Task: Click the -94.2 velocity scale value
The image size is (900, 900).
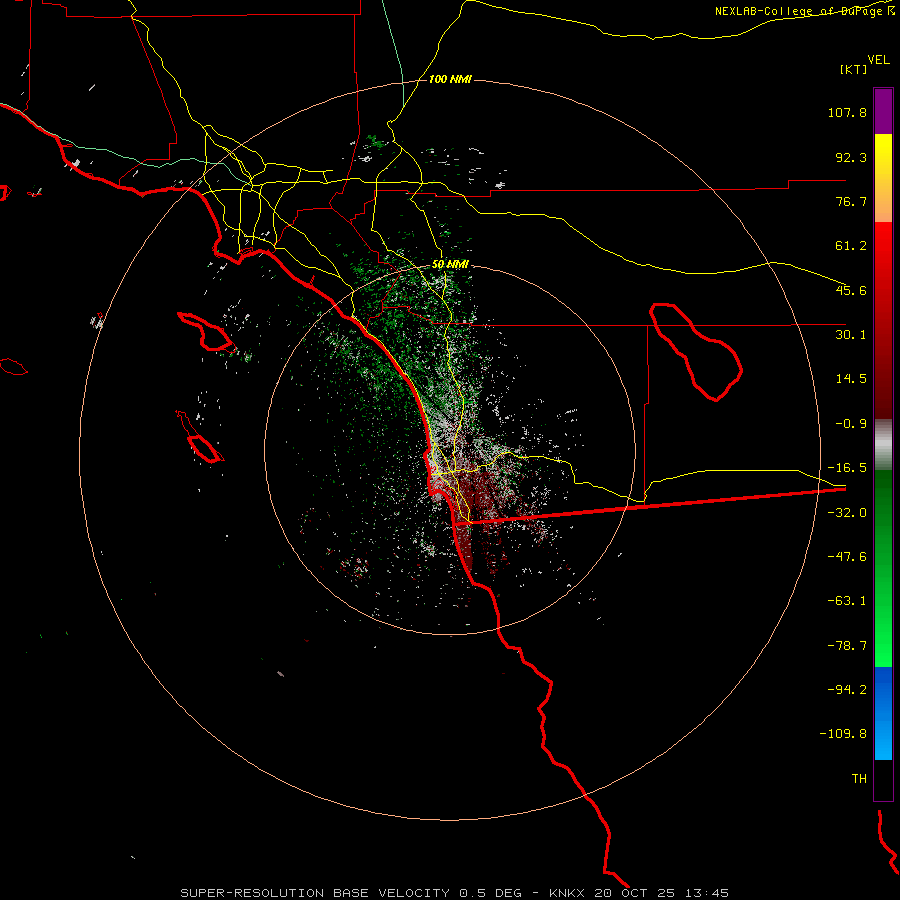Action: pos(847,689)
